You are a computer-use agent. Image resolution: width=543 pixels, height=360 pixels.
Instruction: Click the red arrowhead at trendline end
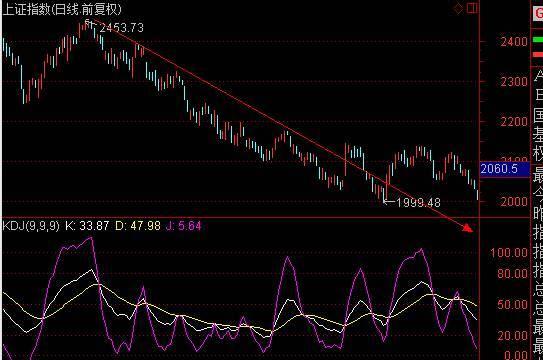click(x=468, y=227)
